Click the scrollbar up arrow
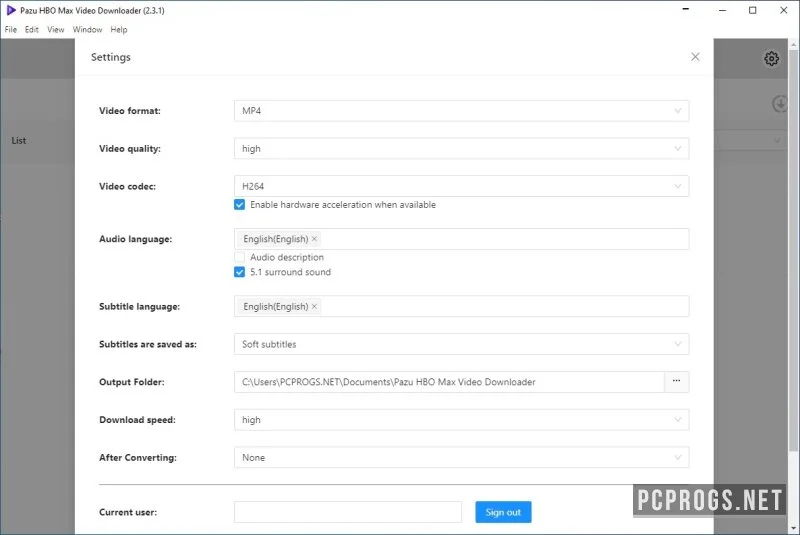This screenshot has height=535, width=800. pos(793,45)
